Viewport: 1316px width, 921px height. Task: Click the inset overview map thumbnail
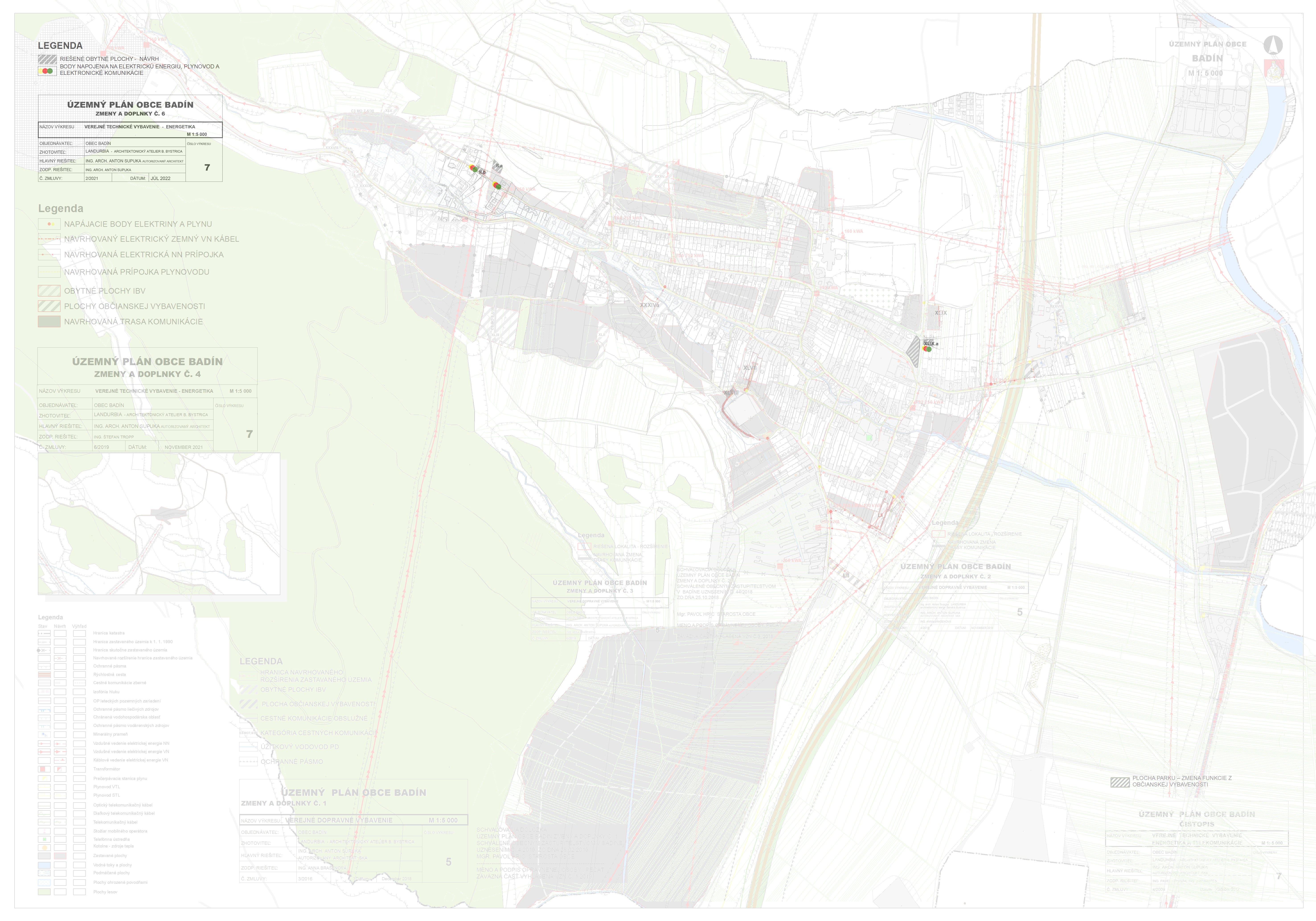tap(159, 524)
